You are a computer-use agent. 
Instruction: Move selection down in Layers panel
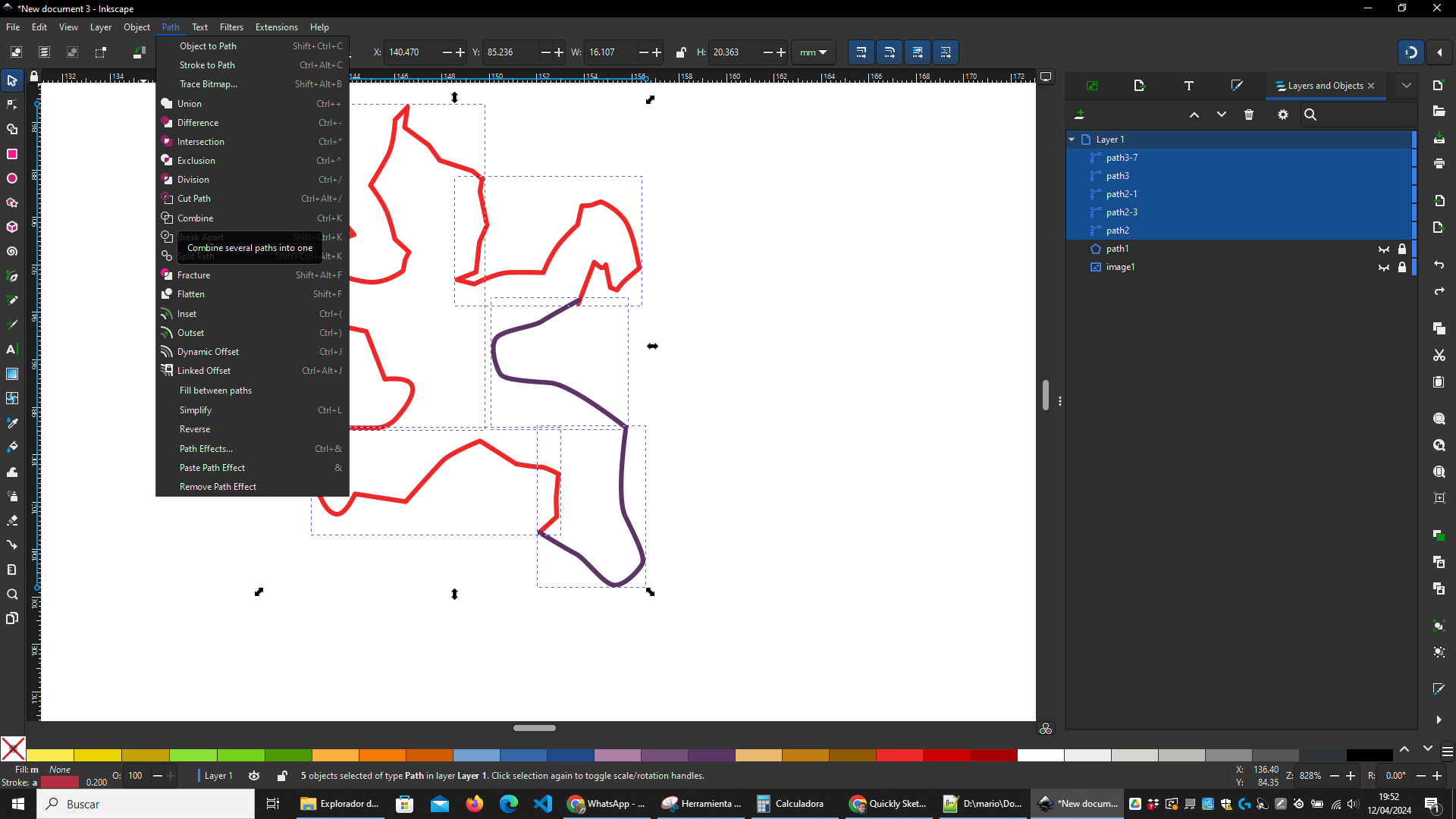pyautogui.click(x=1222, y=115)
